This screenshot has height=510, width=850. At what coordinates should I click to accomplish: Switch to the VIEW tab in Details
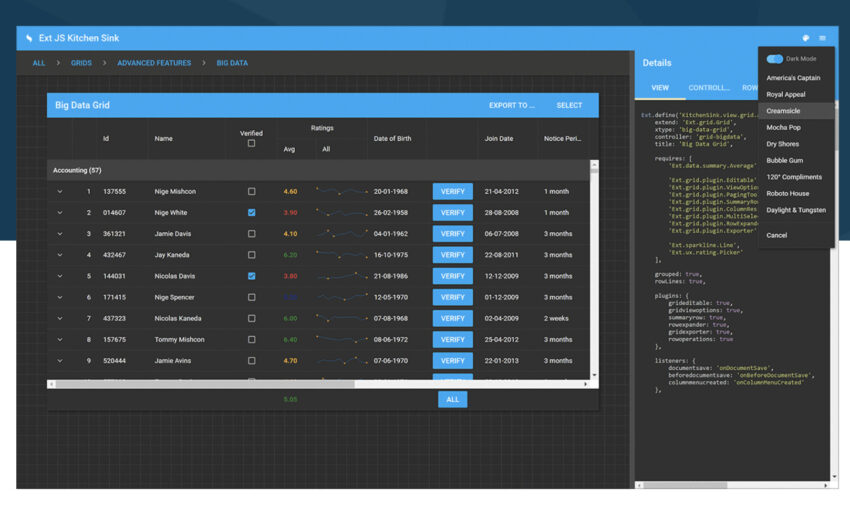[660, 88]
